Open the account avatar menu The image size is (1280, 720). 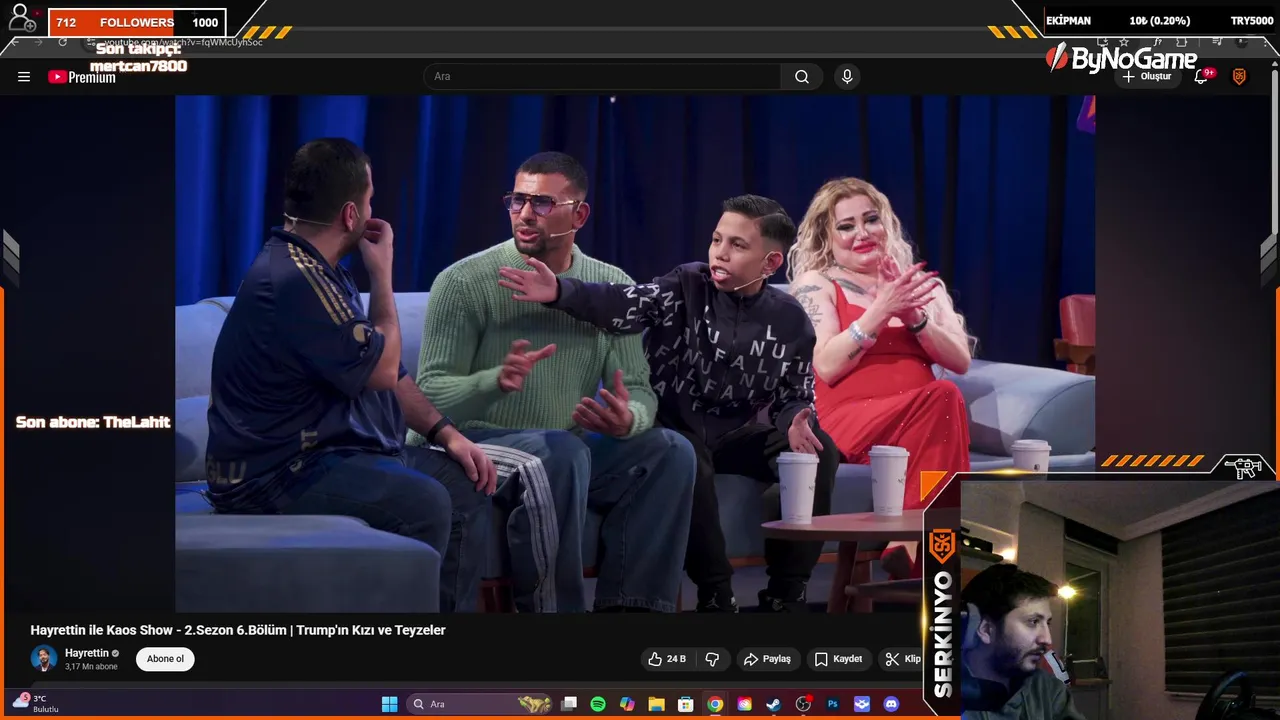coord(1239,77)
